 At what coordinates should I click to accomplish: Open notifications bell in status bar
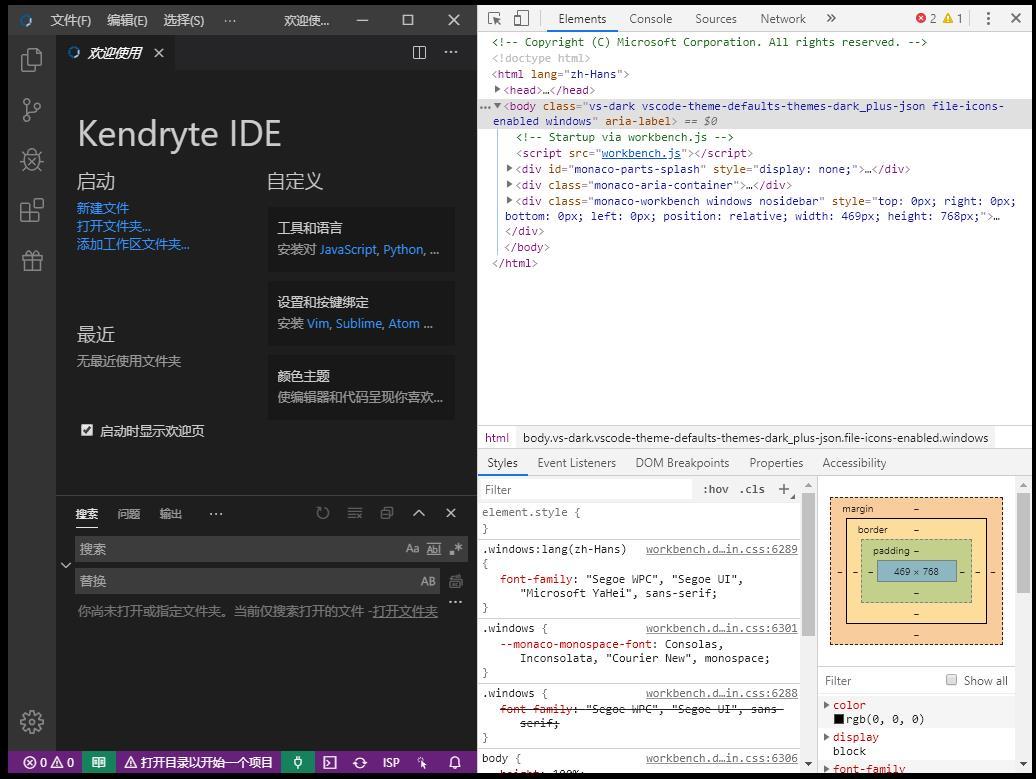[455, 762]
